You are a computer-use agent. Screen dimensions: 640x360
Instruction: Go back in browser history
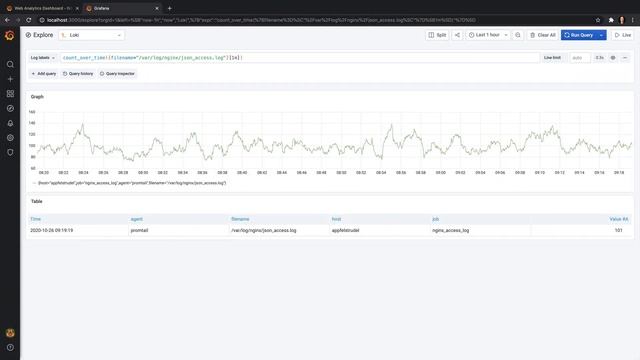pos(7,20)
